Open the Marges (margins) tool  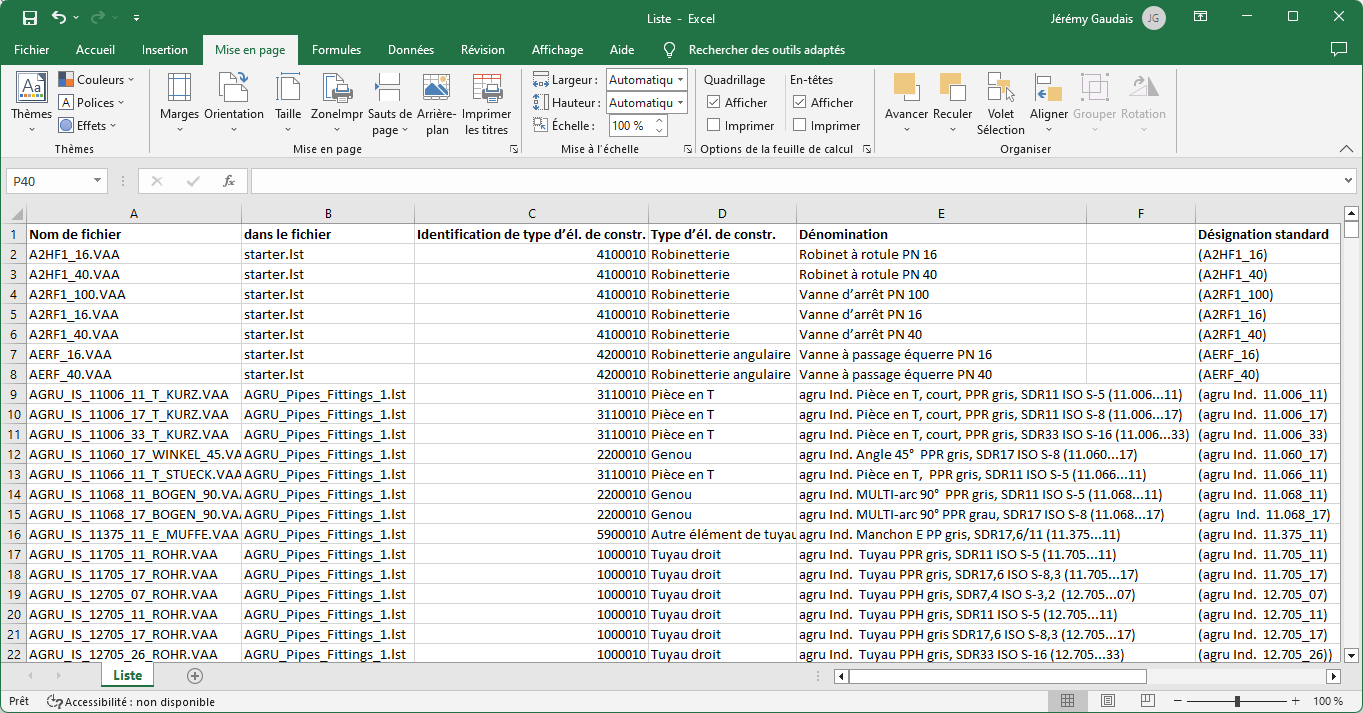pos(179,101)
